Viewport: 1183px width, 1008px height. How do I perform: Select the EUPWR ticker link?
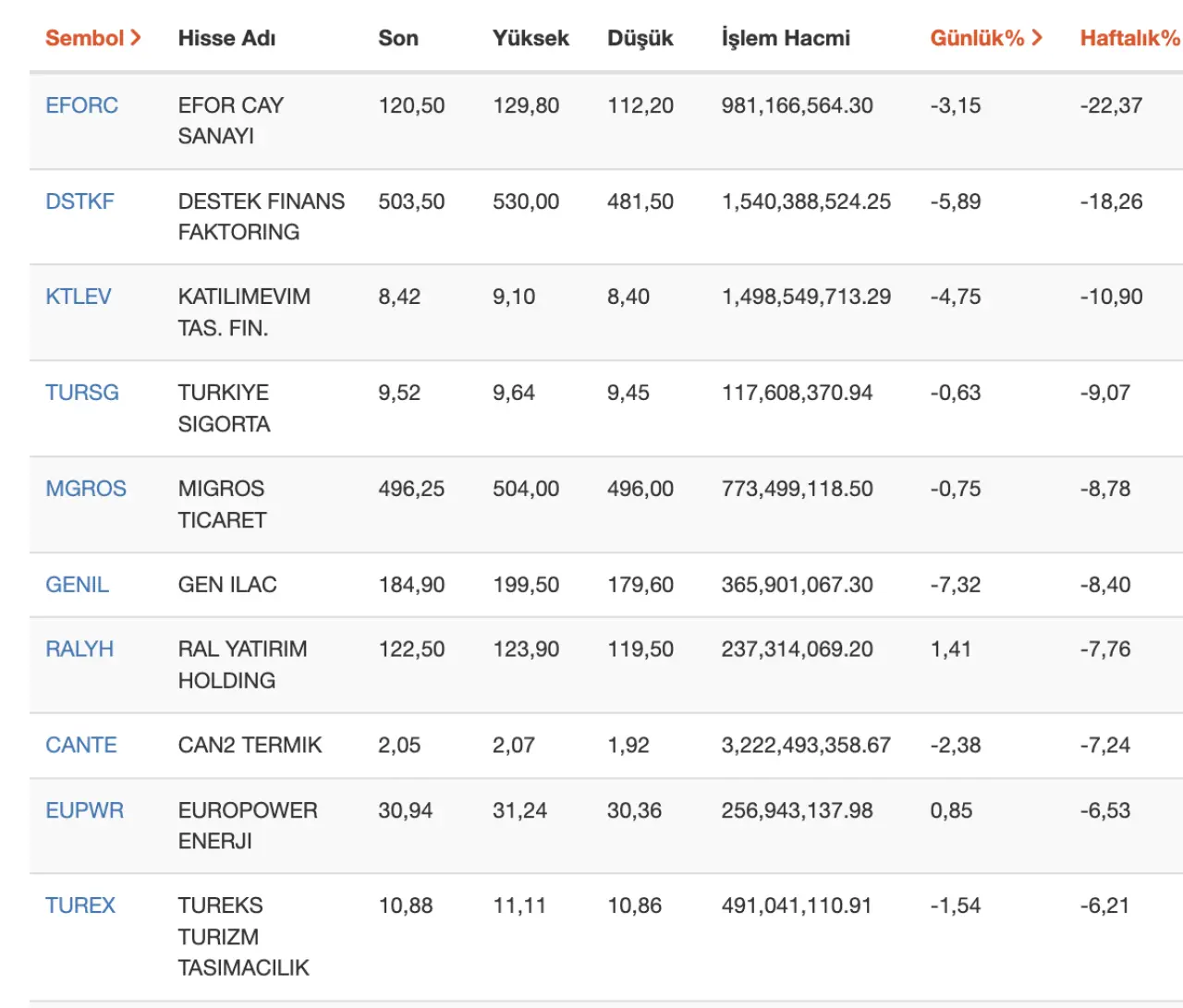click(x=84, y=810)
